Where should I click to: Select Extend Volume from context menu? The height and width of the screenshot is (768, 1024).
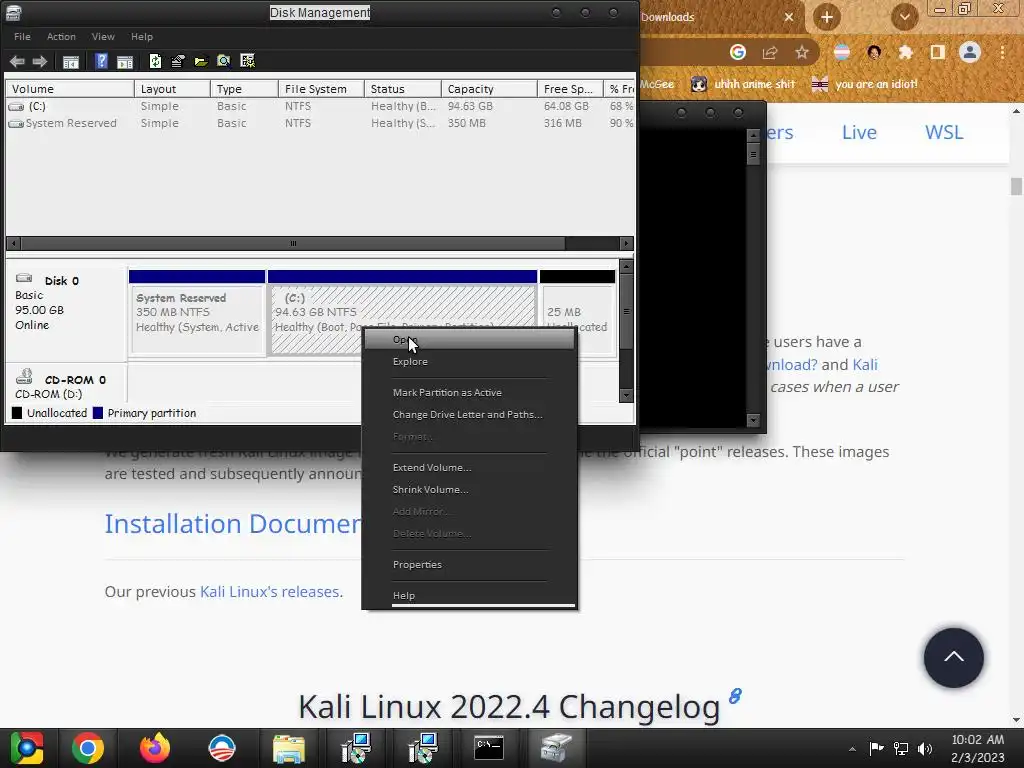(469, 468)
